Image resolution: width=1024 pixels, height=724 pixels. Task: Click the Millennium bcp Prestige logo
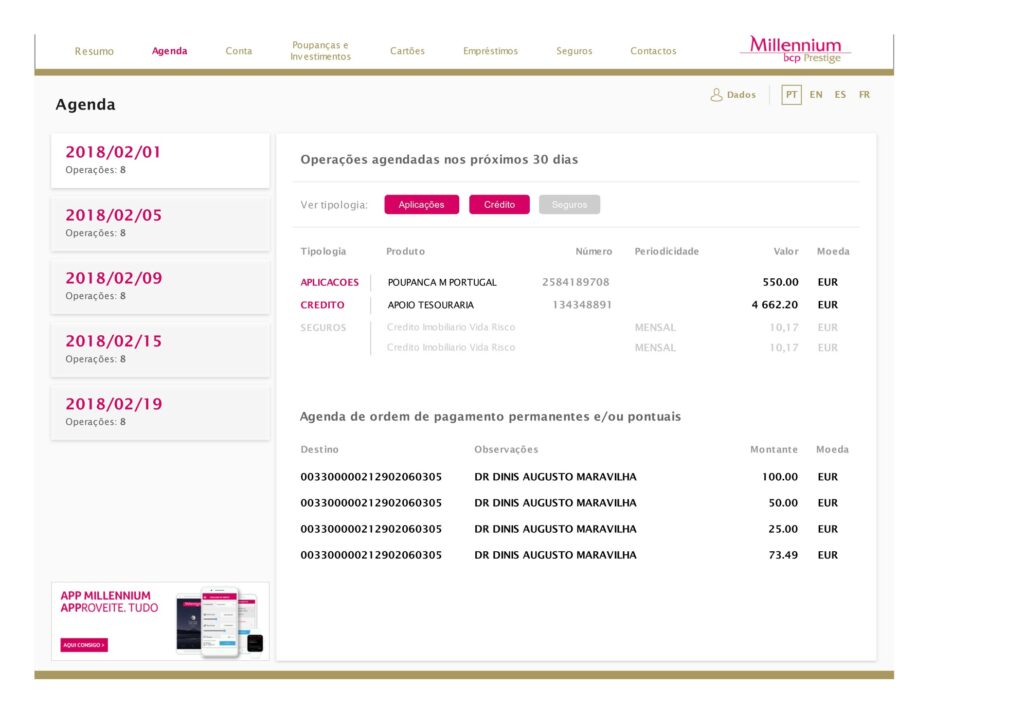[795, 47]
